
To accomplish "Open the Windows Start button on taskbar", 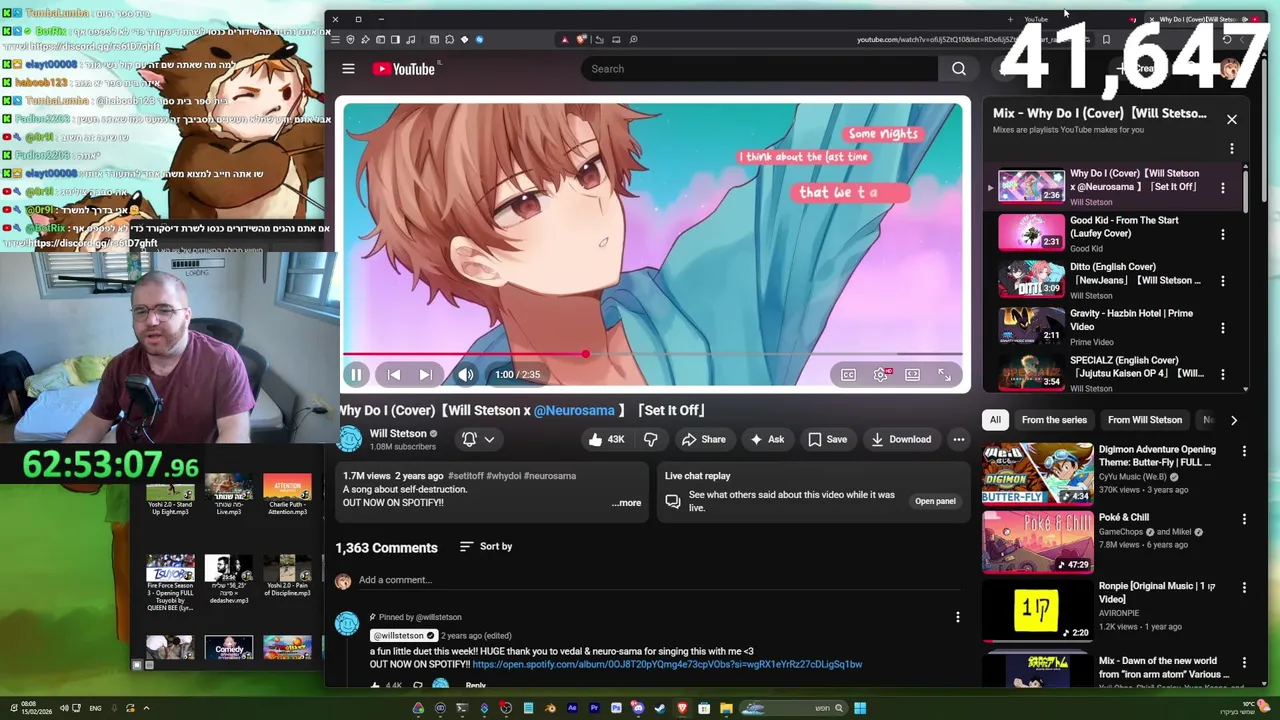I will click(x=860, y=708).
